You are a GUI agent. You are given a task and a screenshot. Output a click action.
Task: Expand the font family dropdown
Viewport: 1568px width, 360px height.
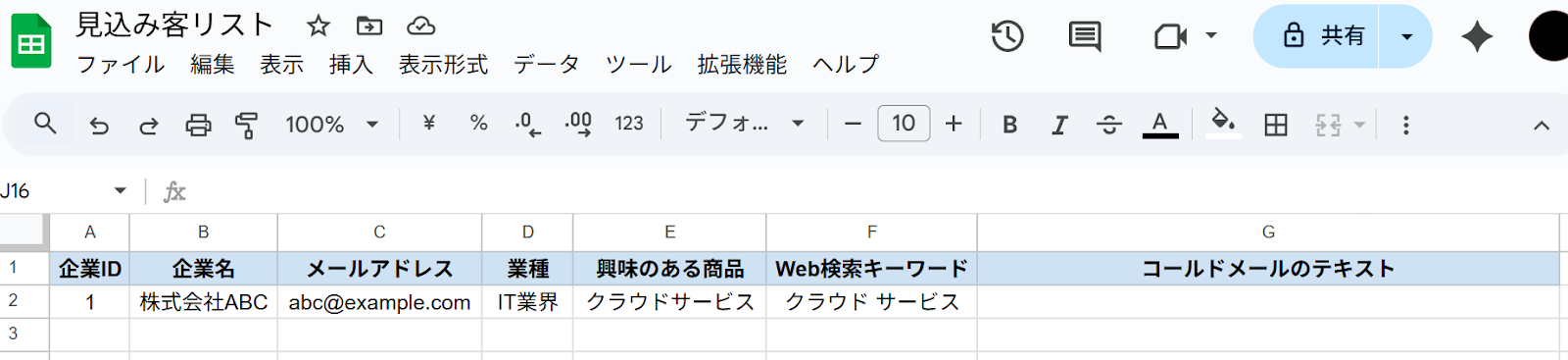click(x=744, y=124)
